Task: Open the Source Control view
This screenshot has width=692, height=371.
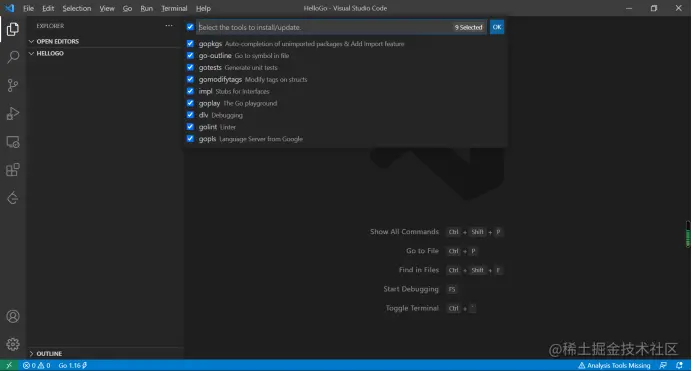Action: coord(13,85)
